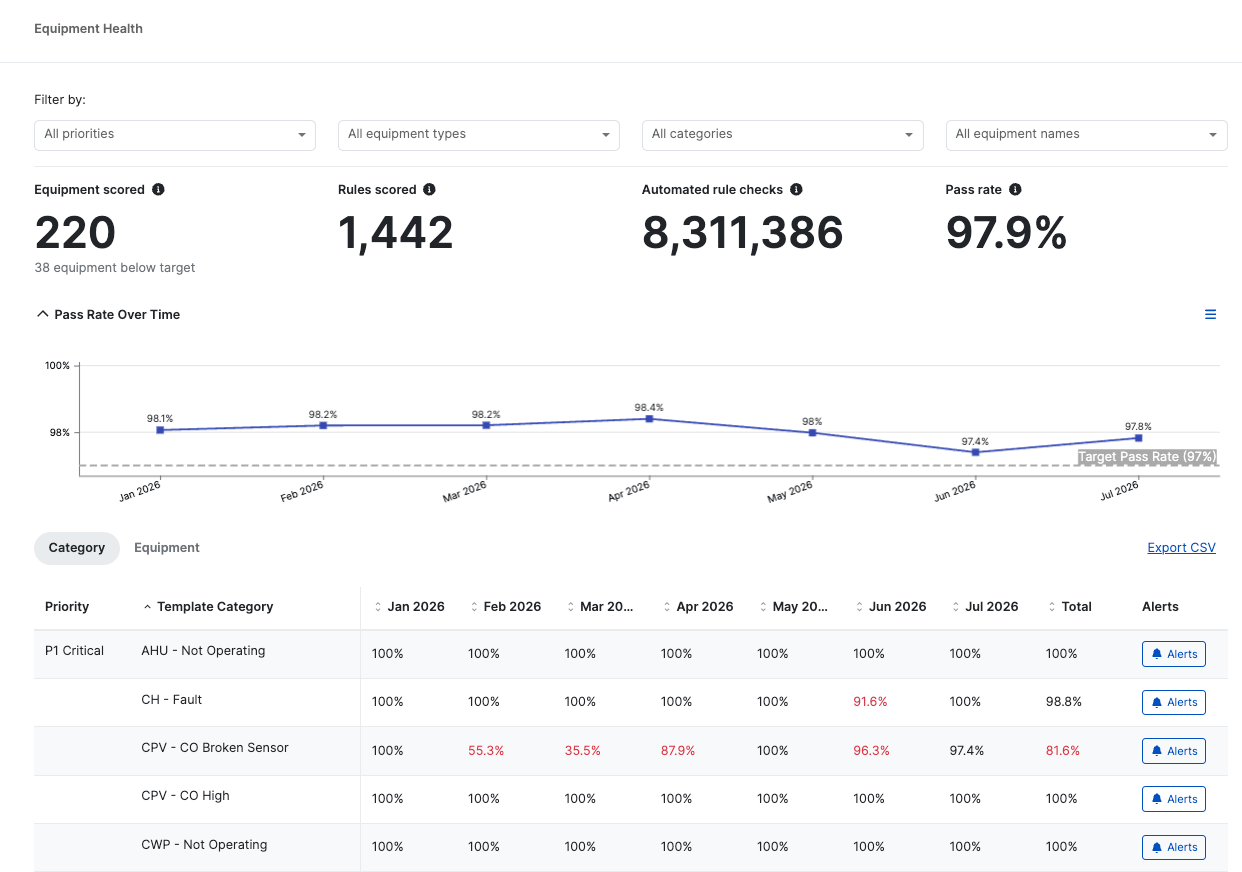Open info tooltip for Equipment scored

pos(158,189)
